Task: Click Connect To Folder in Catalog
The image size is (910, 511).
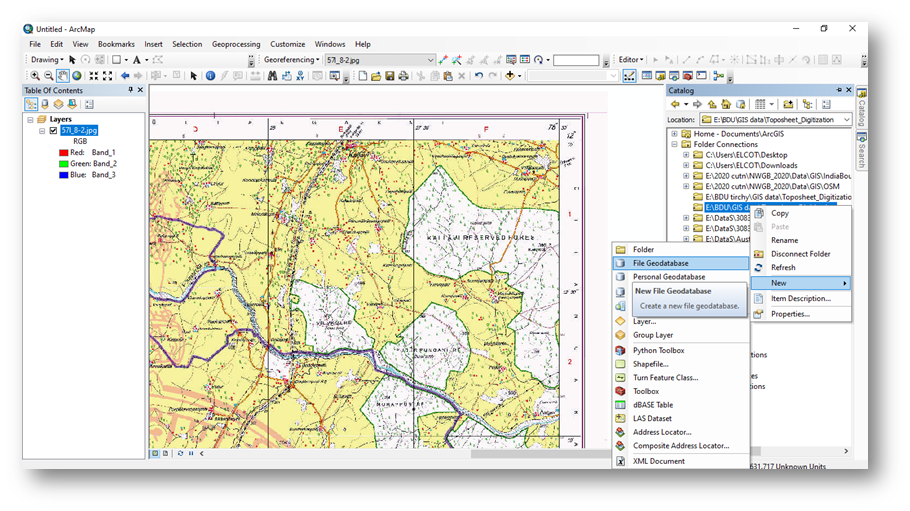Action: (x=788, y=105)
